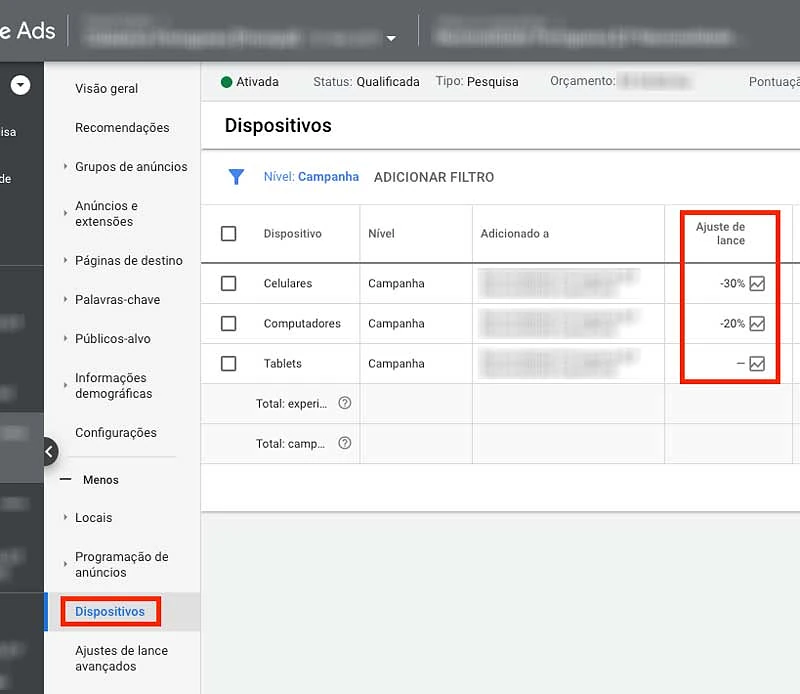Click the Celulares device name
Image resolution: width=800 pixels, height=694 pixels.
click(x=288, y=283)
